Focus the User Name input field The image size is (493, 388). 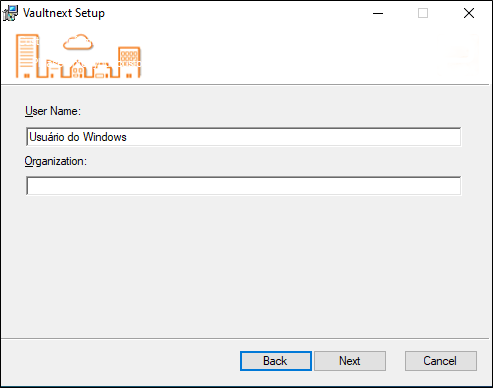point(244,137)
